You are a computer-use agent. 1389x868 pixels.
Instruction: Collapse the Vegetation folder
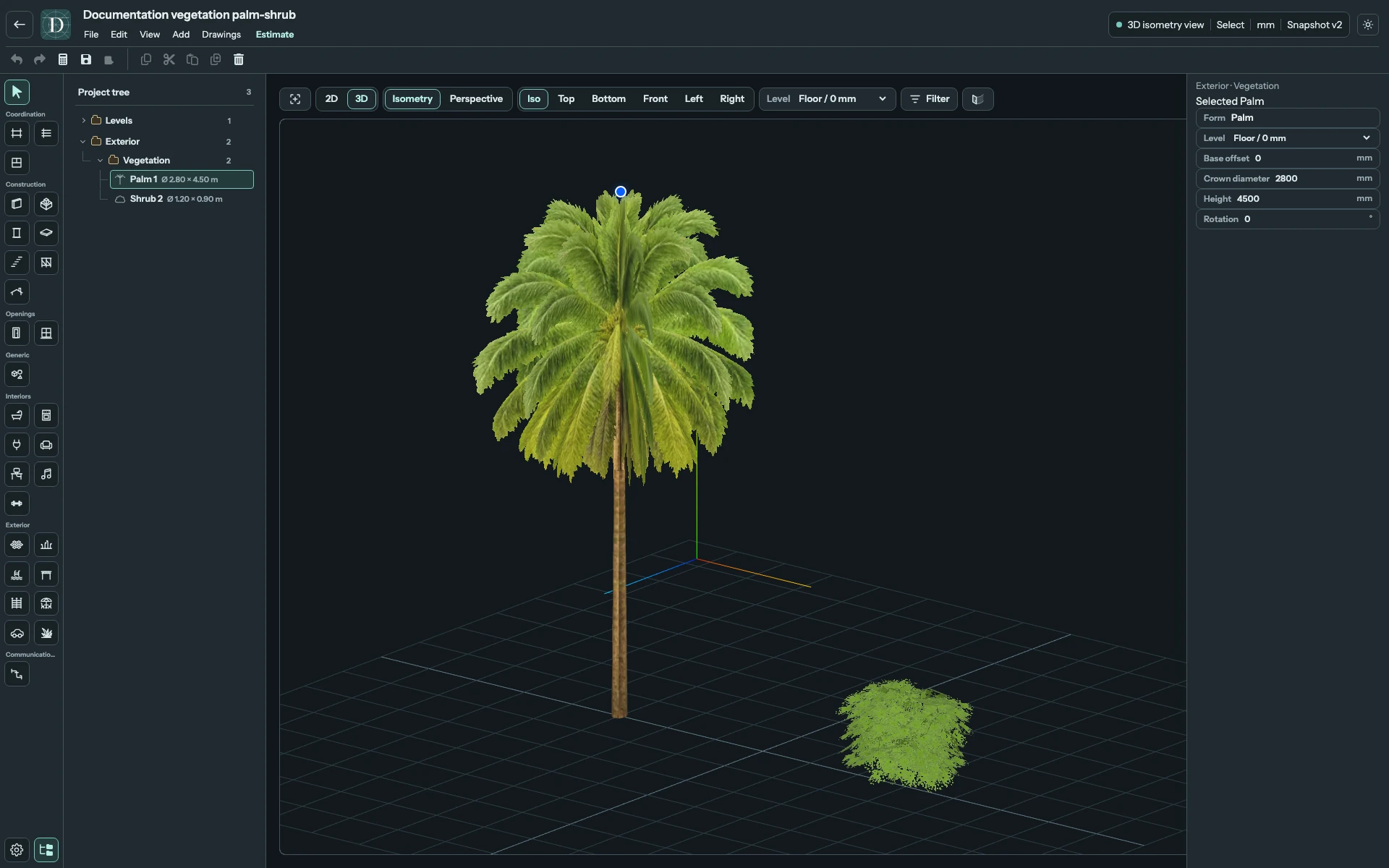click(x=101, y=161)
